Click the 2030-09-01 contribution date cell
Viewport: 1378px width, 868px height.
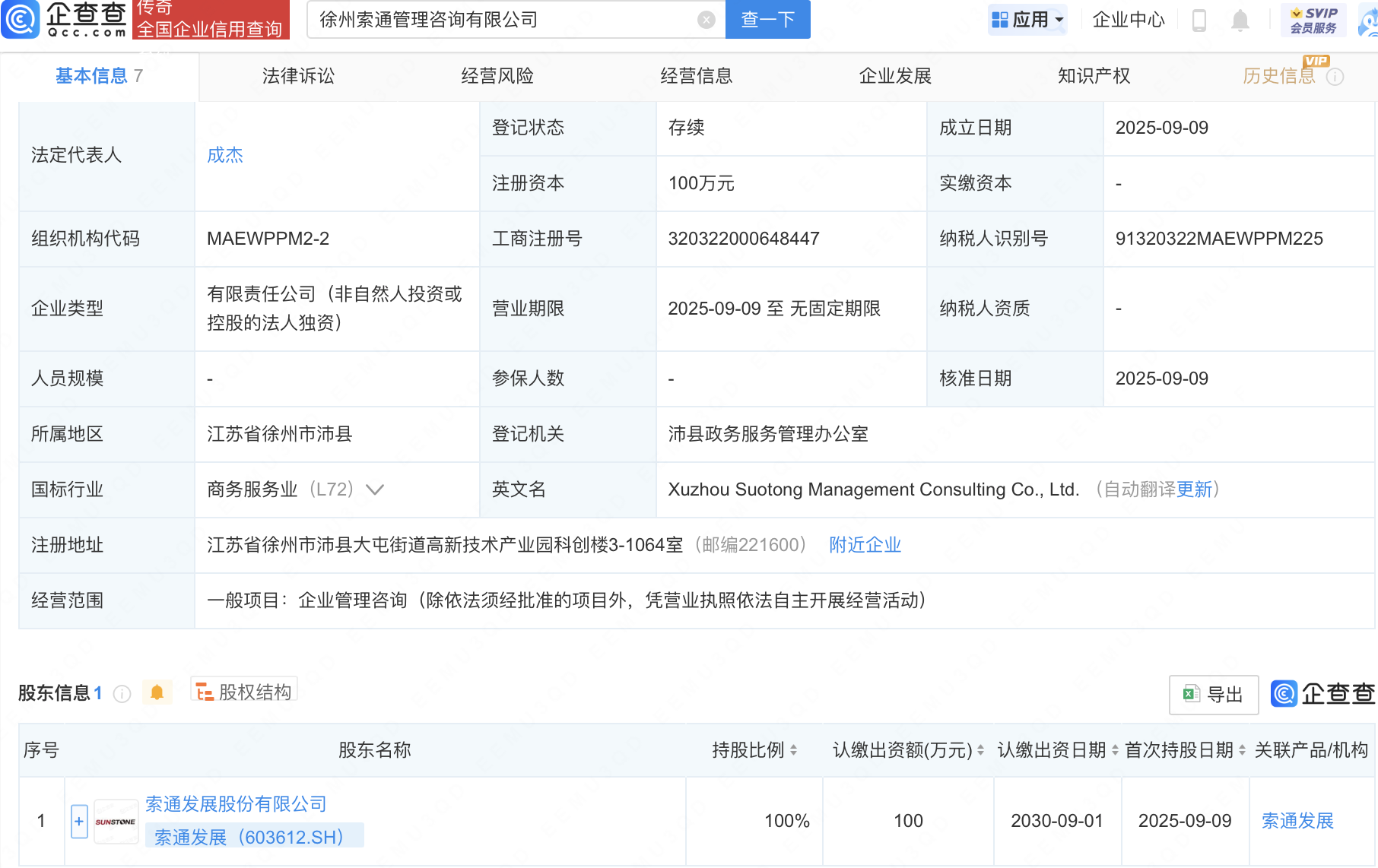click(1057, 822)
